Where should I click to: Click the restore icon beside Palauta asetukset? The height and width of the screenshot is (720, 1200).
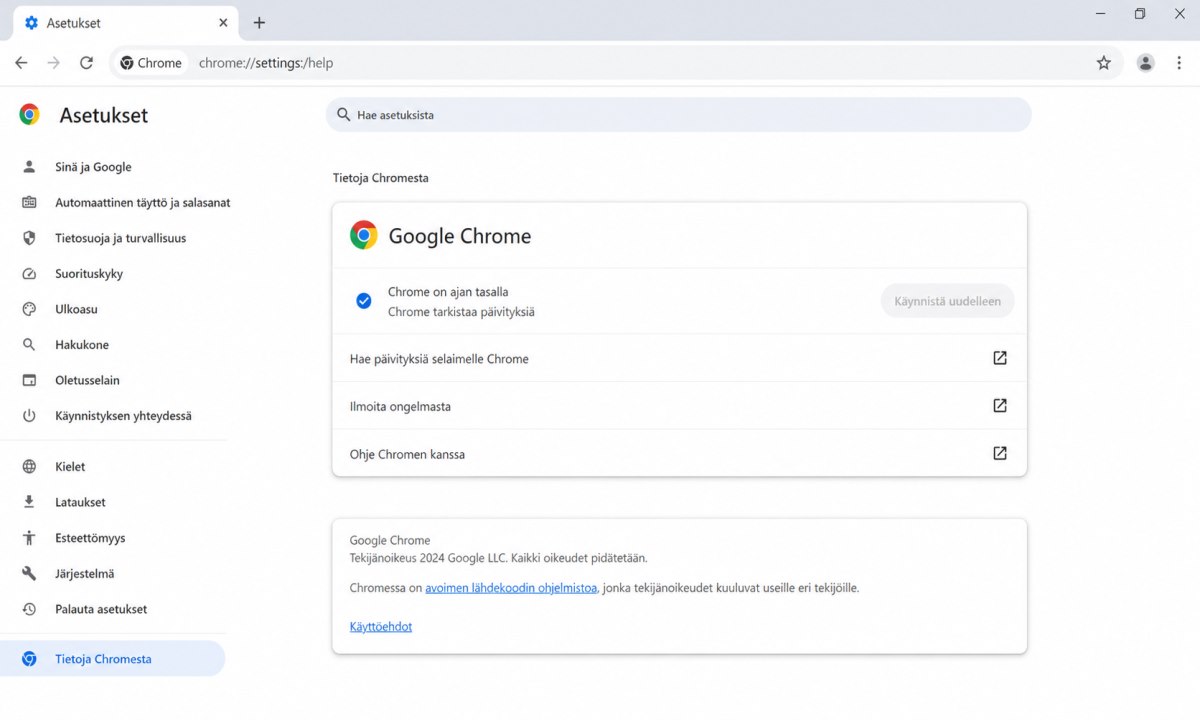[29, 609]
